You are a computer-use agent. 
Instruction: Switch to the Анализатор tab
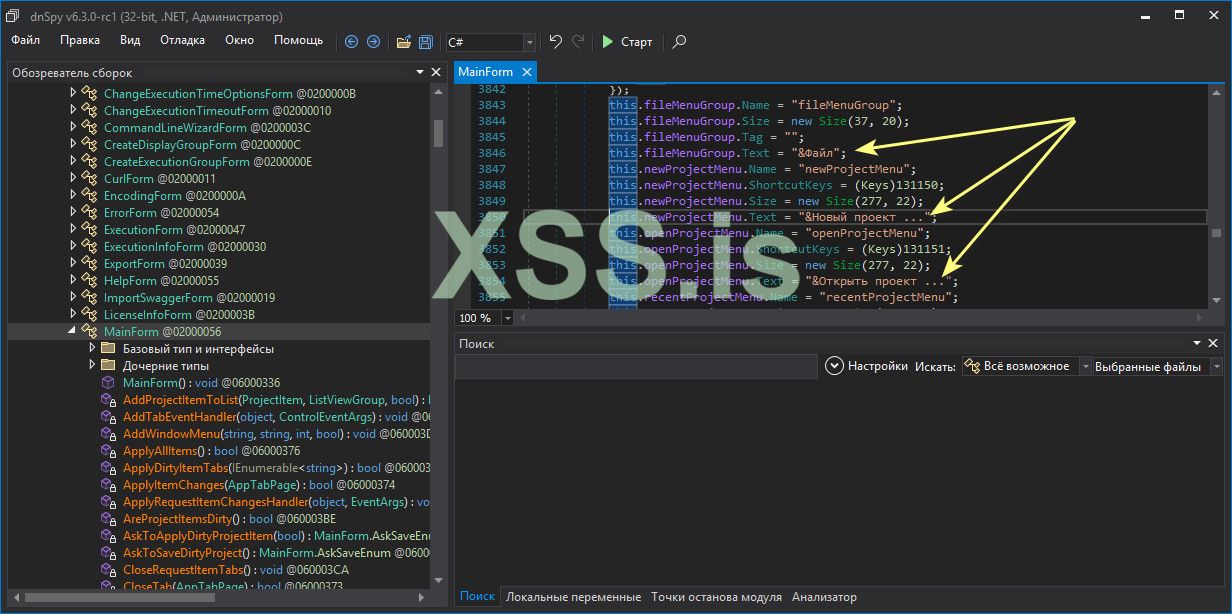(824, 597)
